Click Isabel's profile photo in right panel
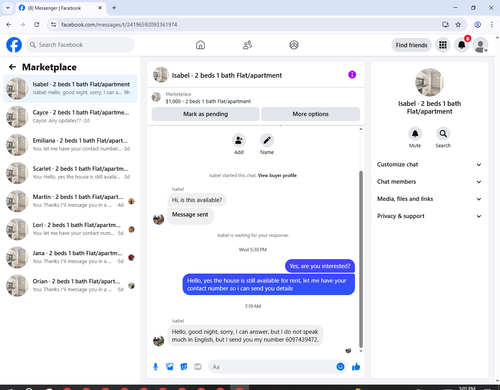This screenshot has height=390, width=500. 429,82
